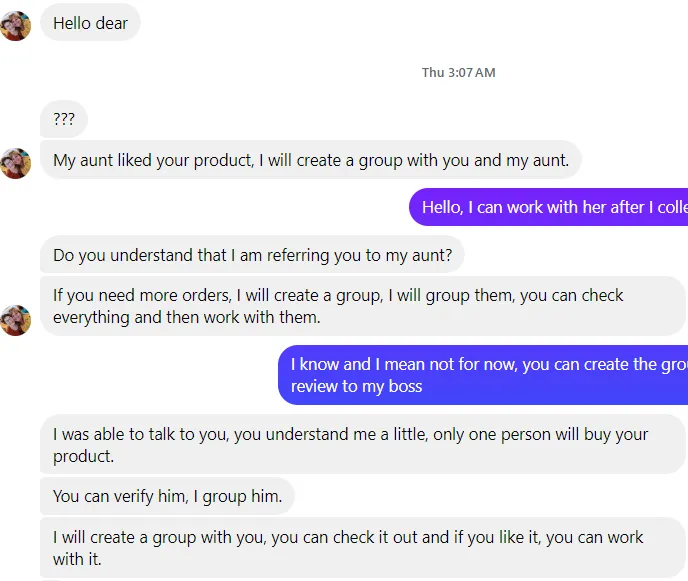The height and width of the screenshot is (581, 688).
Task: Select the "Do you understand that I am referring" message
Action: click(x=252, y=255)
